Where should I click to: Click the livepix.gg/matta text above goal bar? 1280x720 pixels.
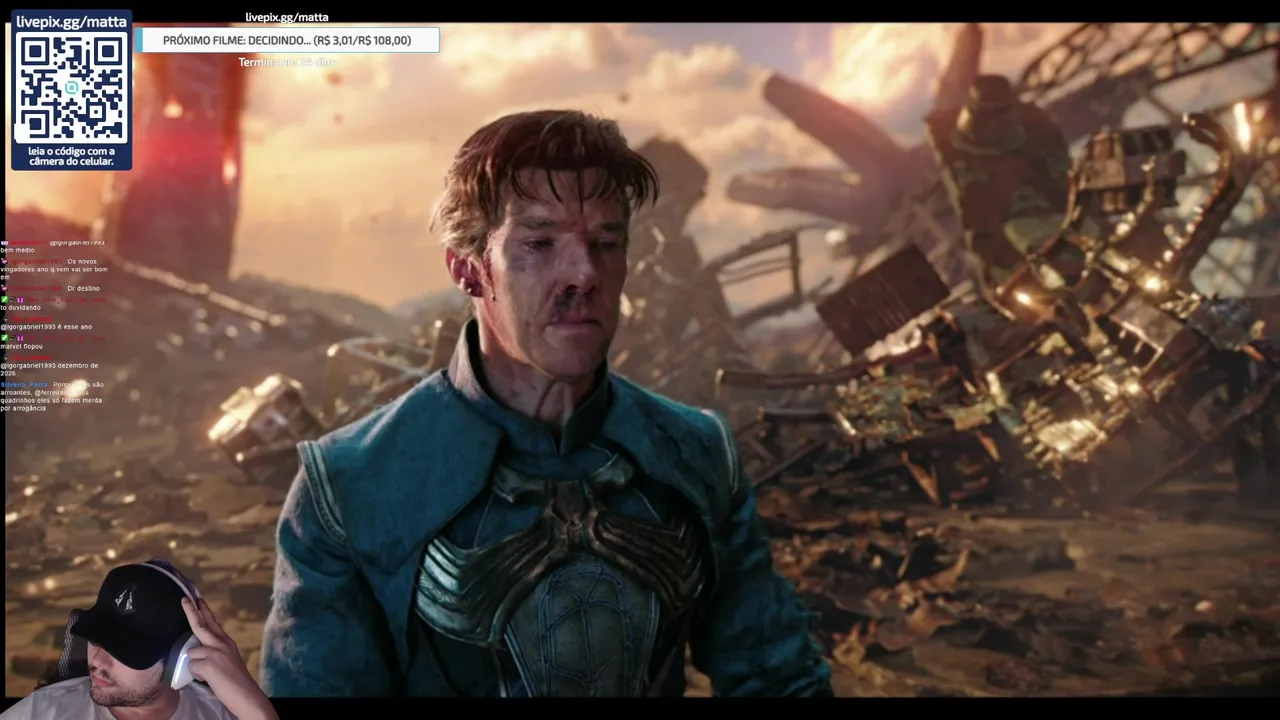pos(287,17)
